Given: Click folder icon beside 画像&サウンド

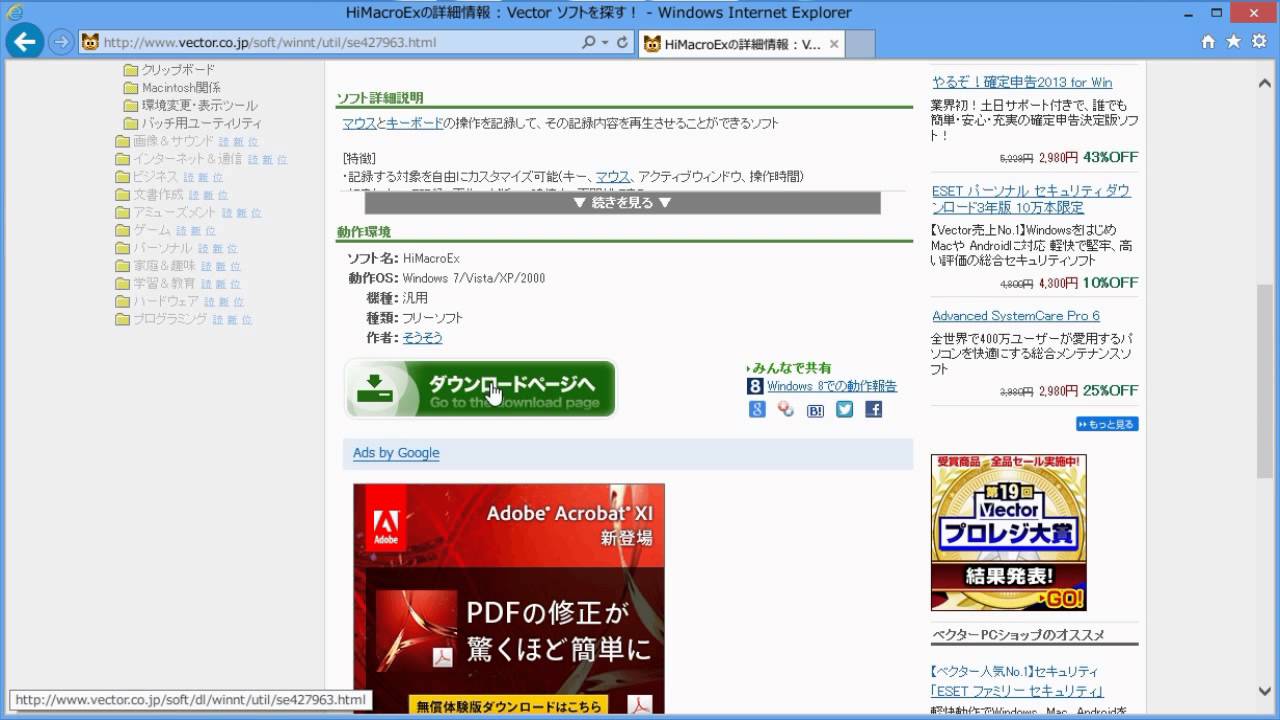Looking at the screenshot, I should point(122,141).
